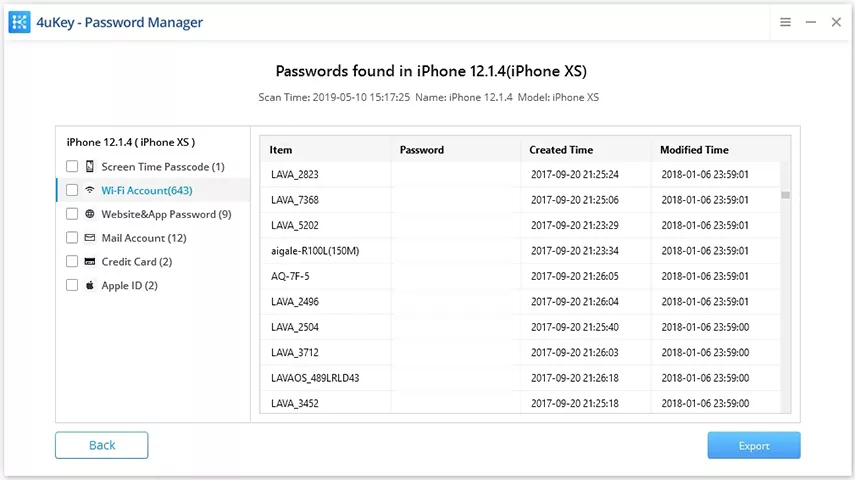Click the Mail Account envelope icon
Screen dimensions: 855x480
coord(90,238)
